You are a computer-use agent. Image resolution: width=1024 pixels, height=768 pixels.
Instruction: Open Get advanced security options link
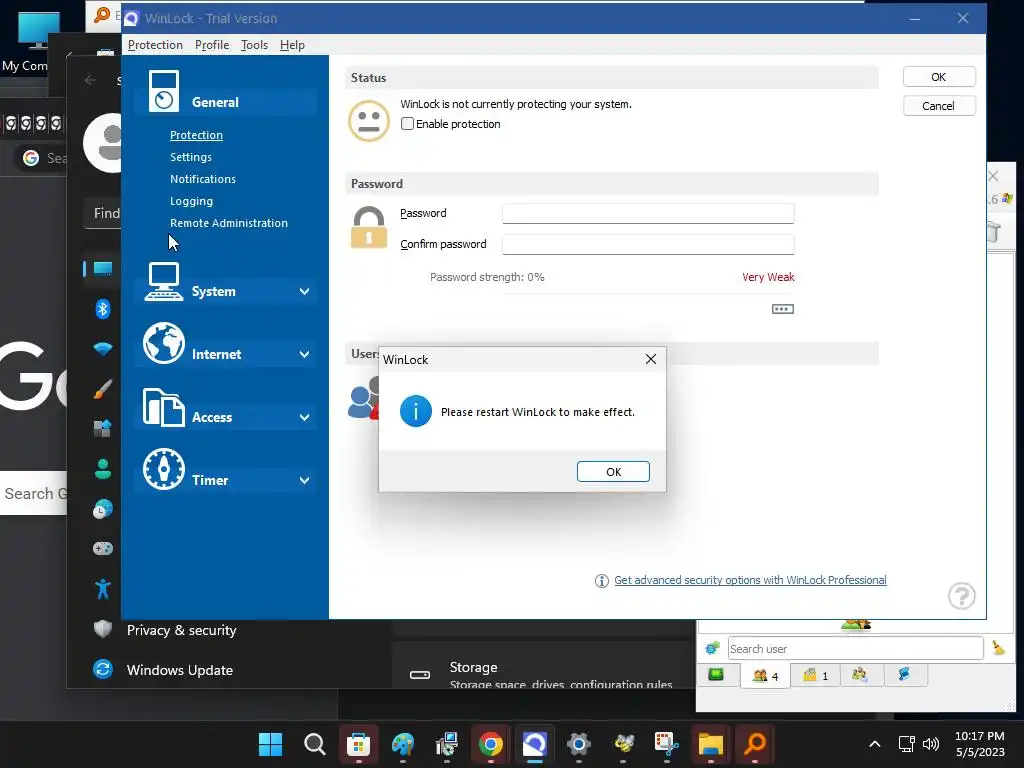tap(750, 580)
